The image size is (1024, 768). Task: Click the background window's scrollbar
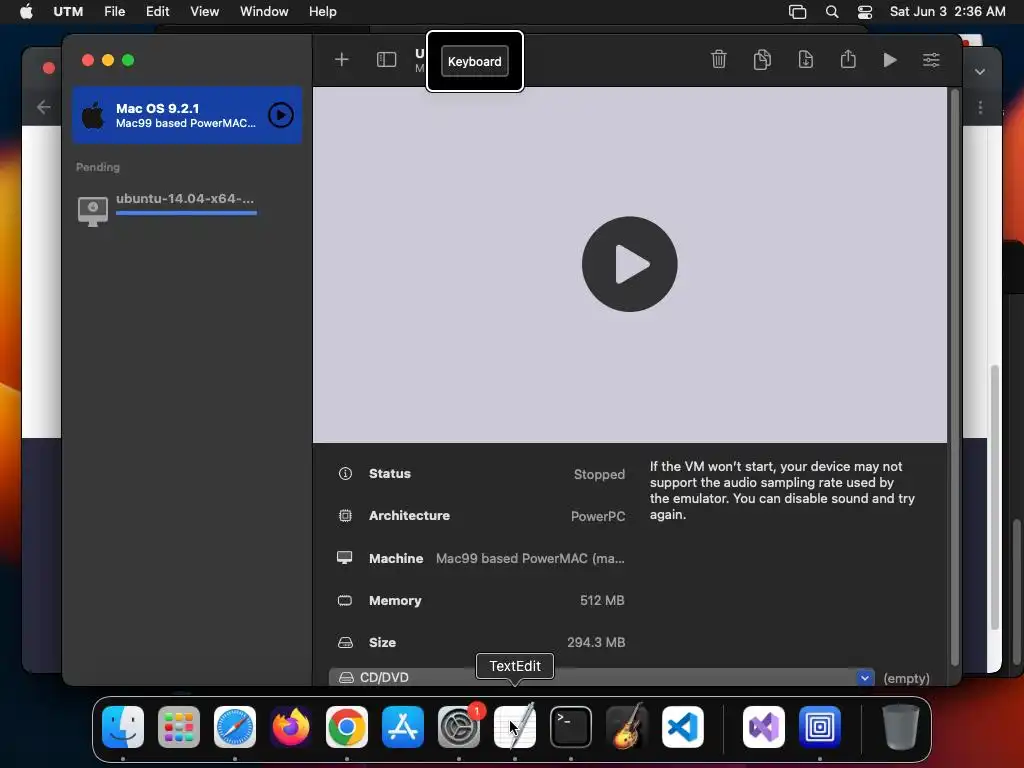tap(995, 496)
